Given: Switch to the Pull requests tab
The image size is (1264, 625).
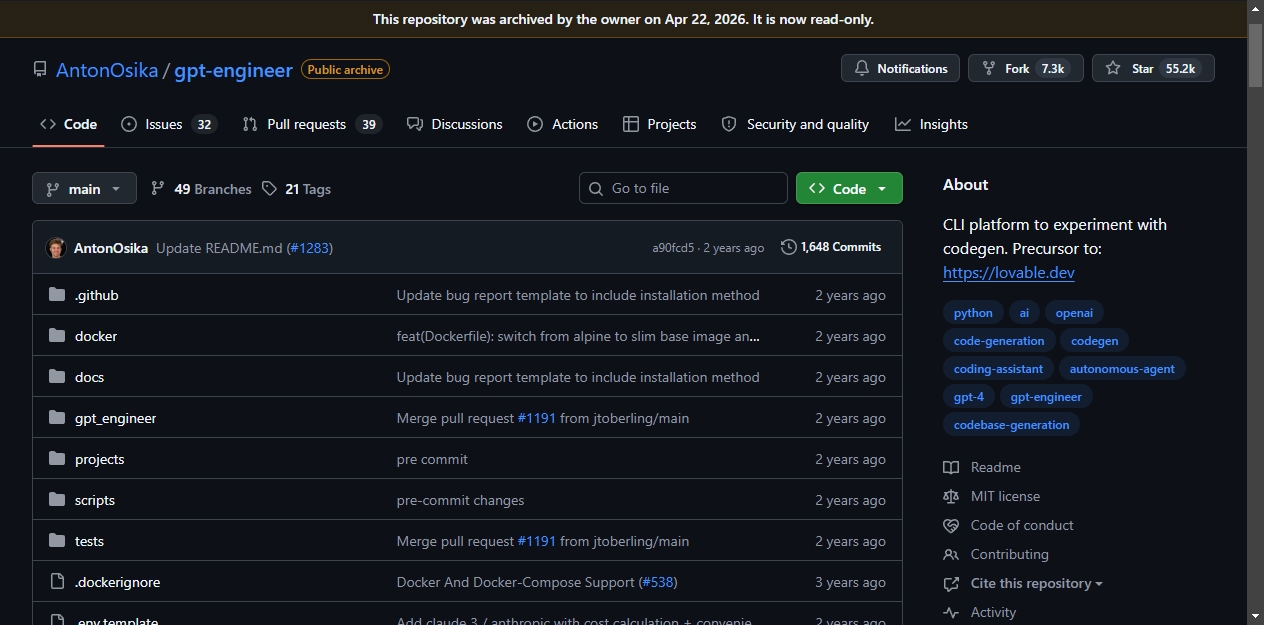Looking at the screenshot, I should click(312, 124).
